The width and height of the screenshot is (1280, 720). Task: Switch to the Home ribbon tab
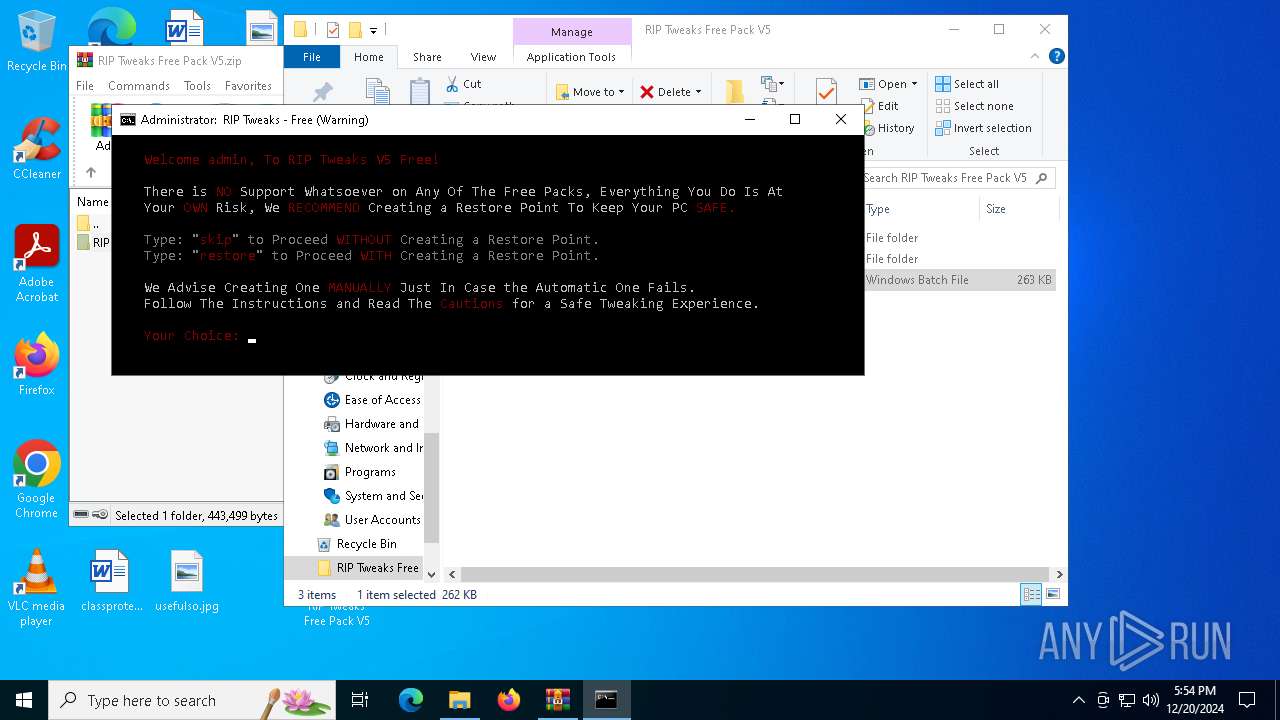click(368, 57)
